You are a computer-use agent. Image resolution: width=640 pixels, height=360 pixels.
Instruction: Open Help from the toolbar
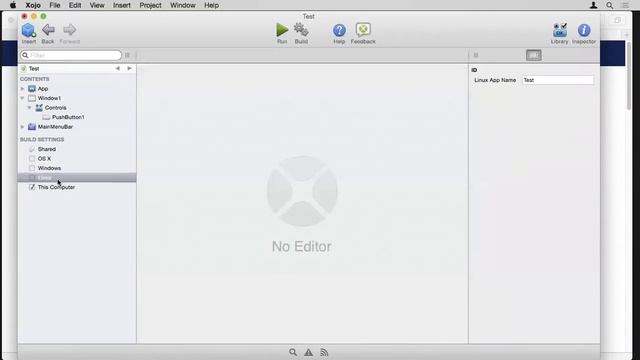click(339, 30)
